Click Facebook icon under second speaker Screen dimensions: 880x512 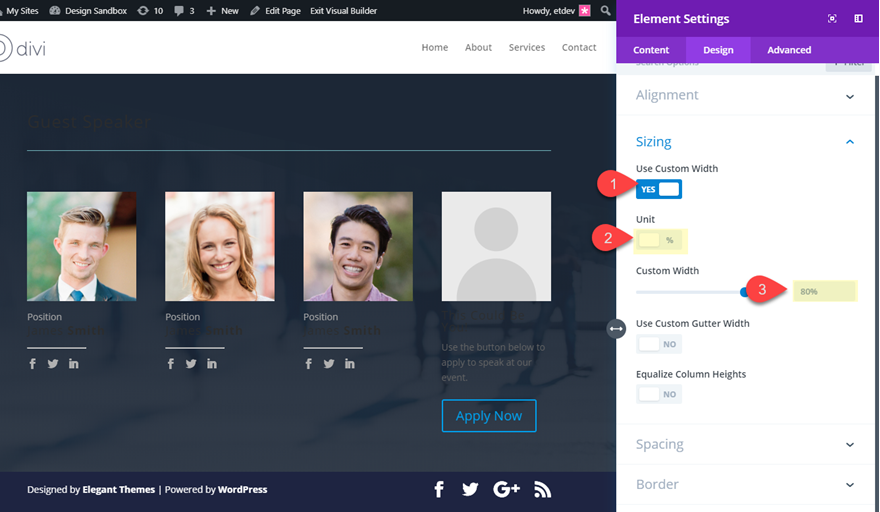point(171,364)
